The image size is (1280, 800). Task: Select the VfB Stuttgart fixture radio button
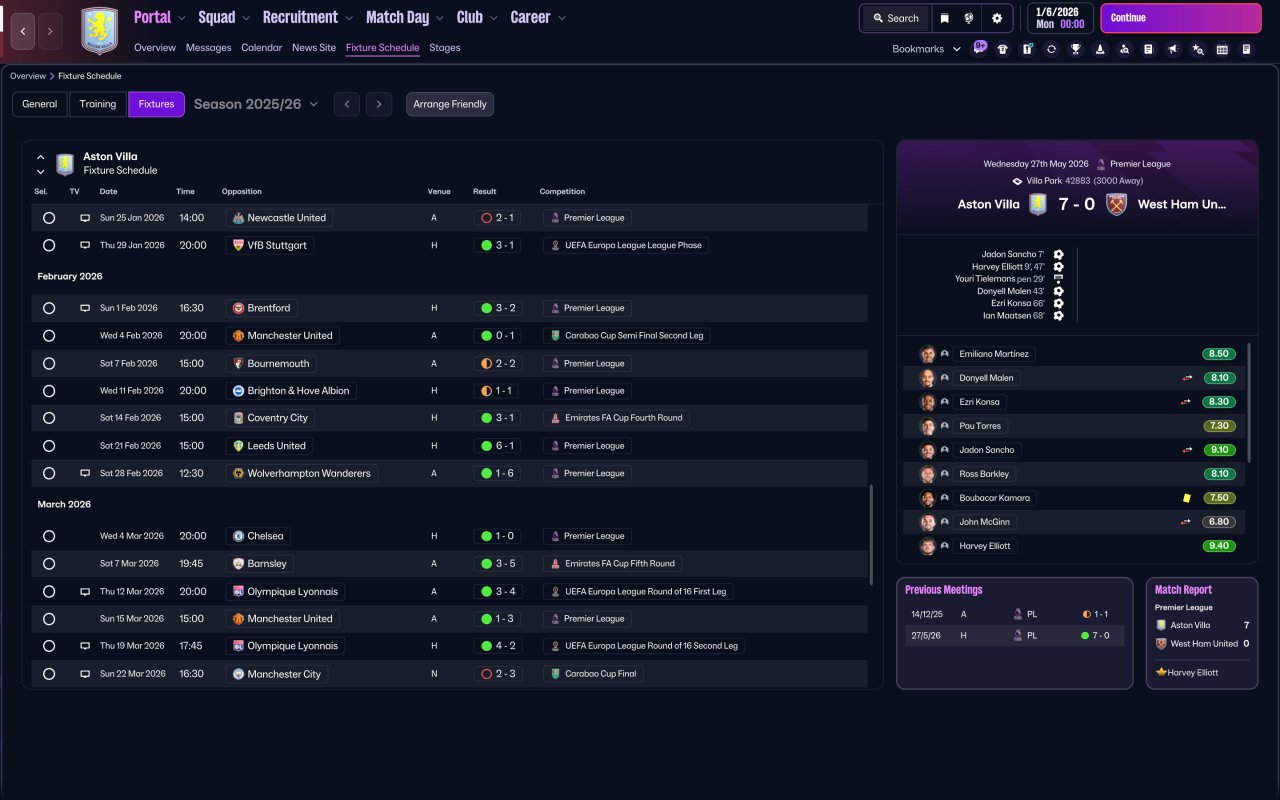(49, 245)
